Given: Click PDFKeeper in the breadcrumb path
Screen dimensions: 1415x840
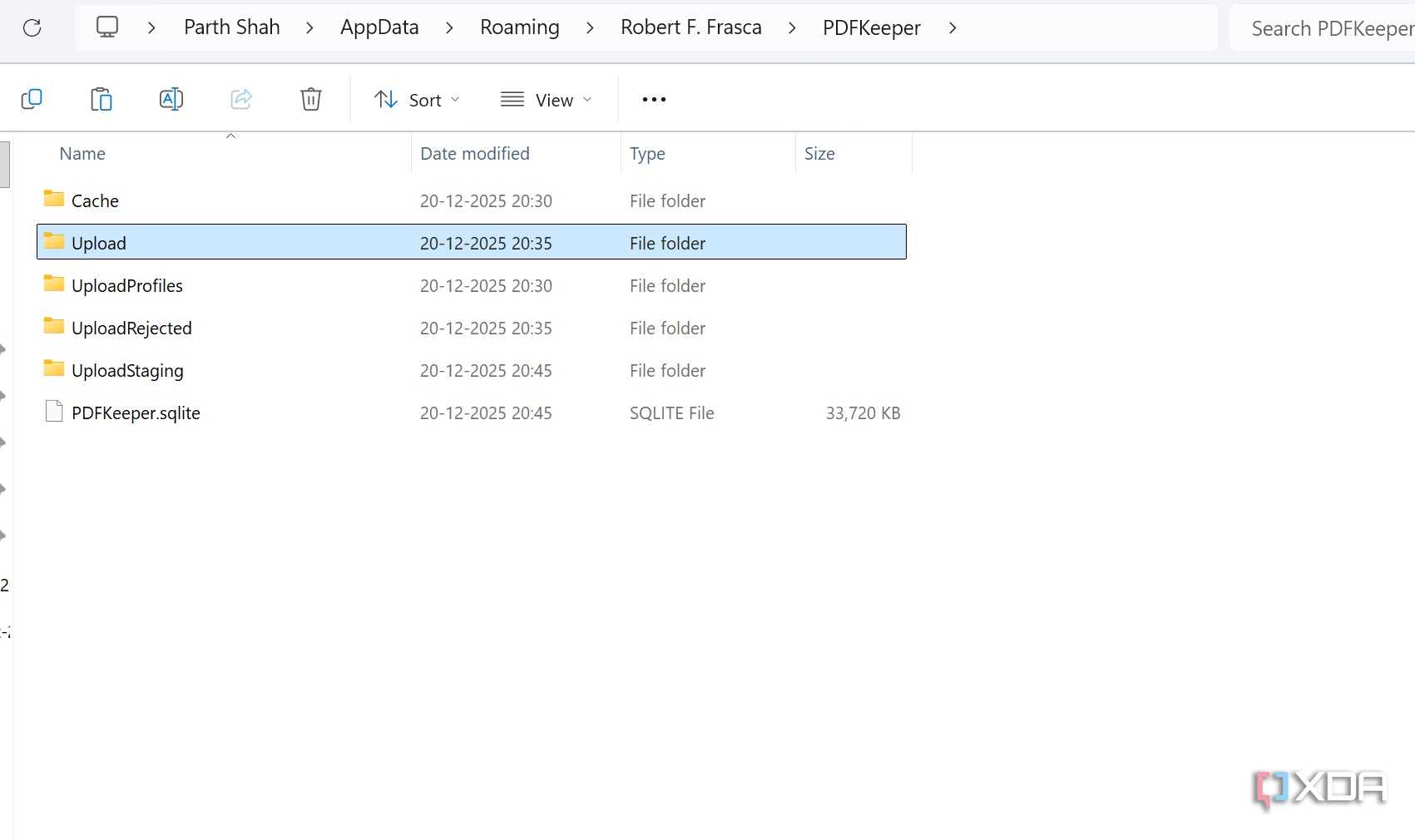Looking at the screenshot, I should click(x=872, y=27).
